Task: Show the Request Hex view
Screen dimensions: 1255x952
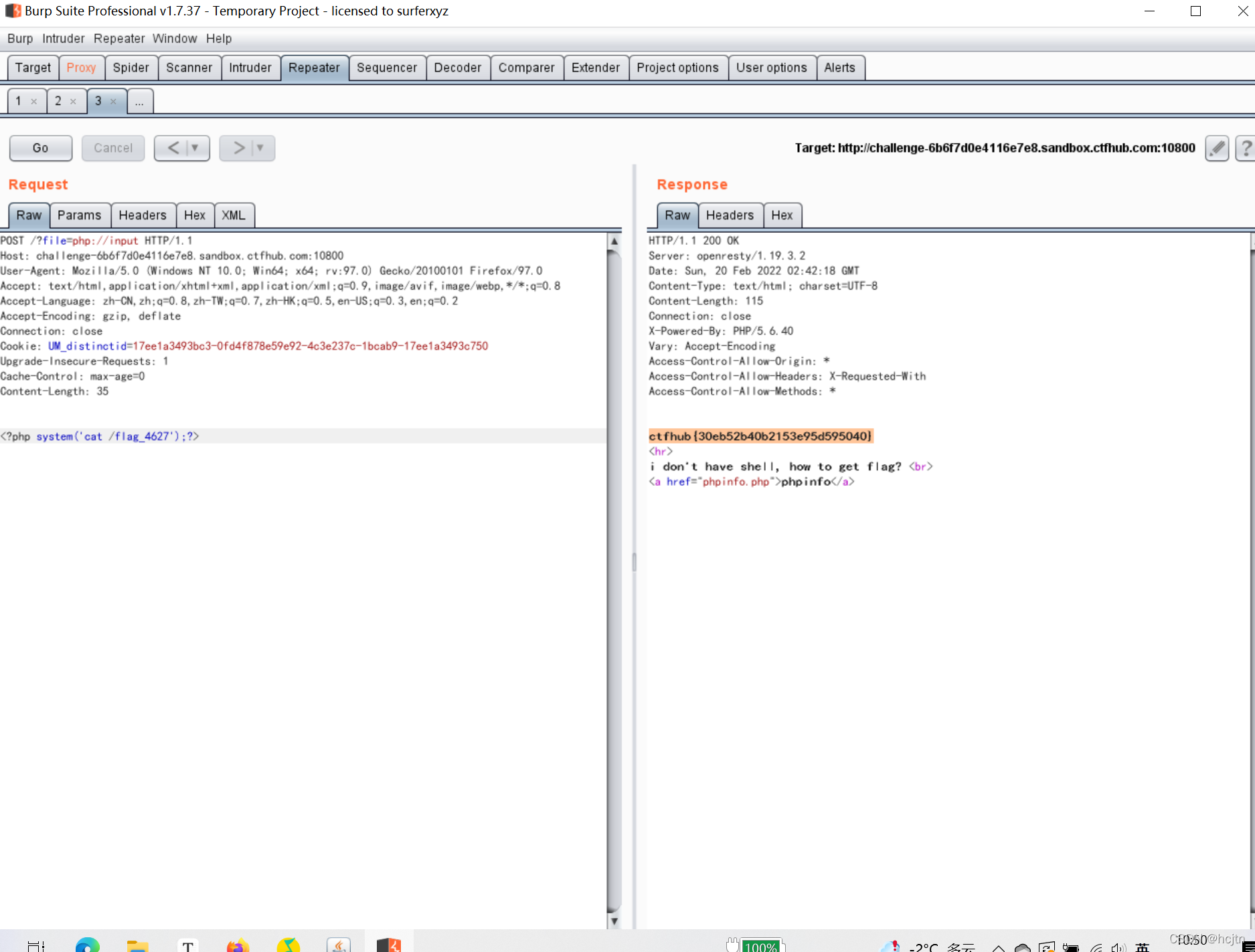Action: point(195,215)
